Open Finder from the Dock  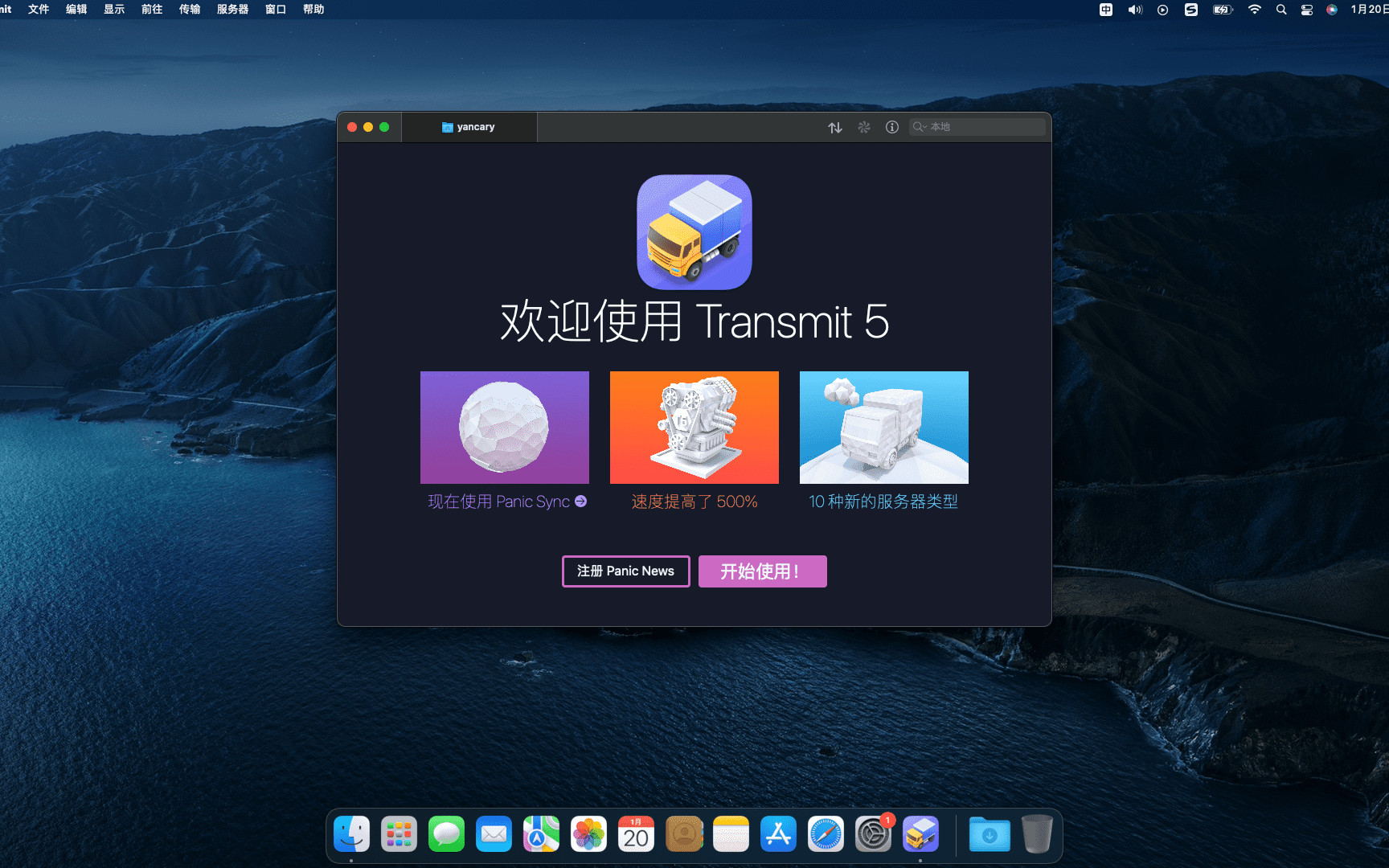coord(351,834)
